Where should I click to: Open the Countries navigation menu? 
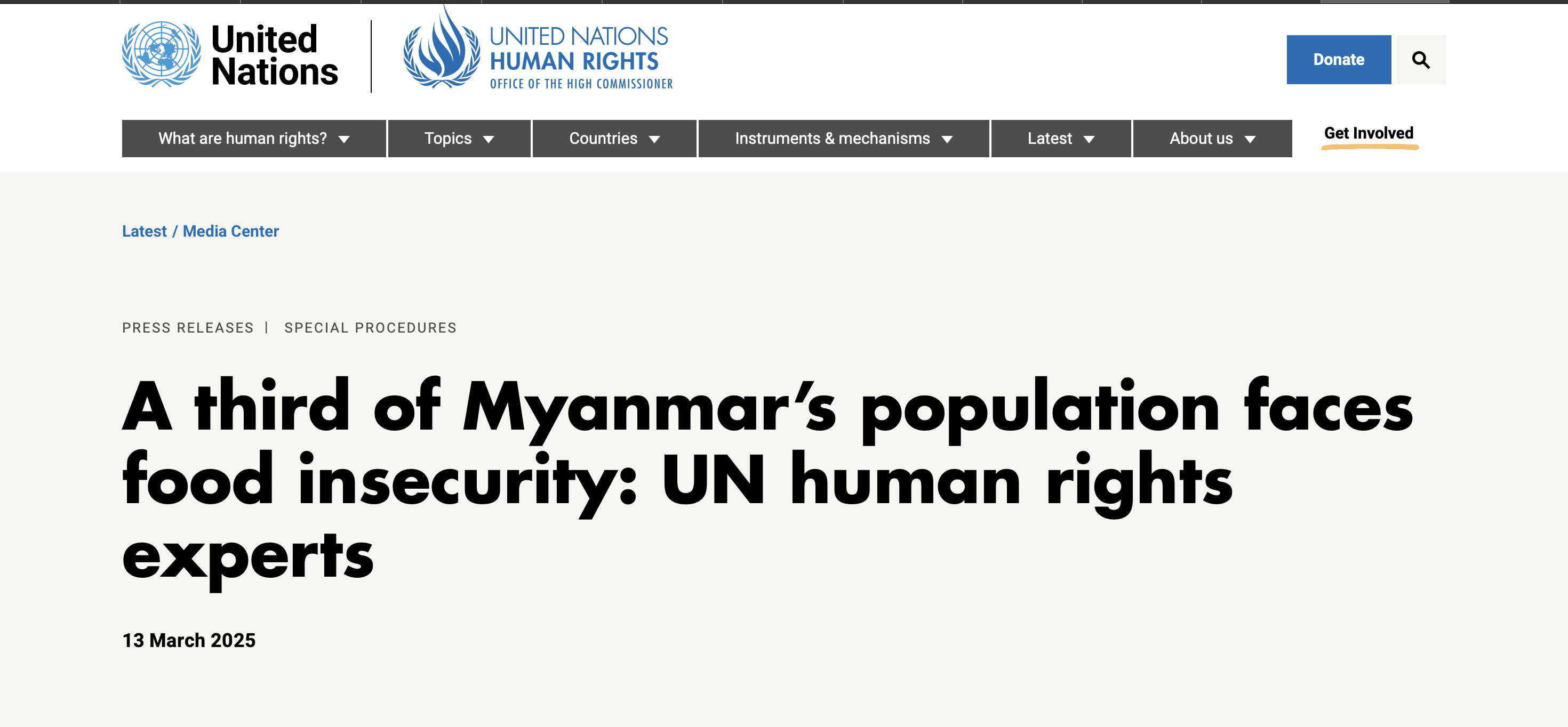tap(614, 139)
